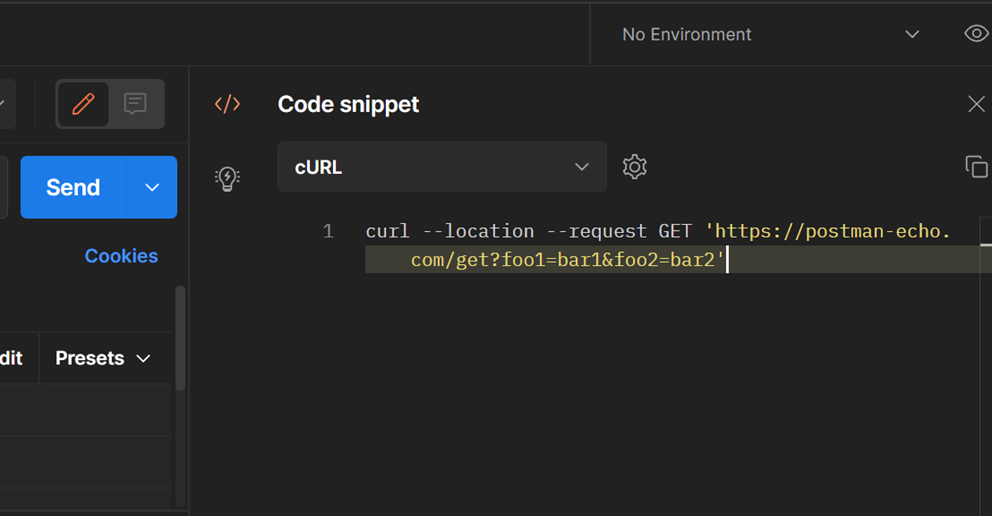Open the Presets dropdown
The height and width of the screenshot is (516, 992).
[103, 358]
